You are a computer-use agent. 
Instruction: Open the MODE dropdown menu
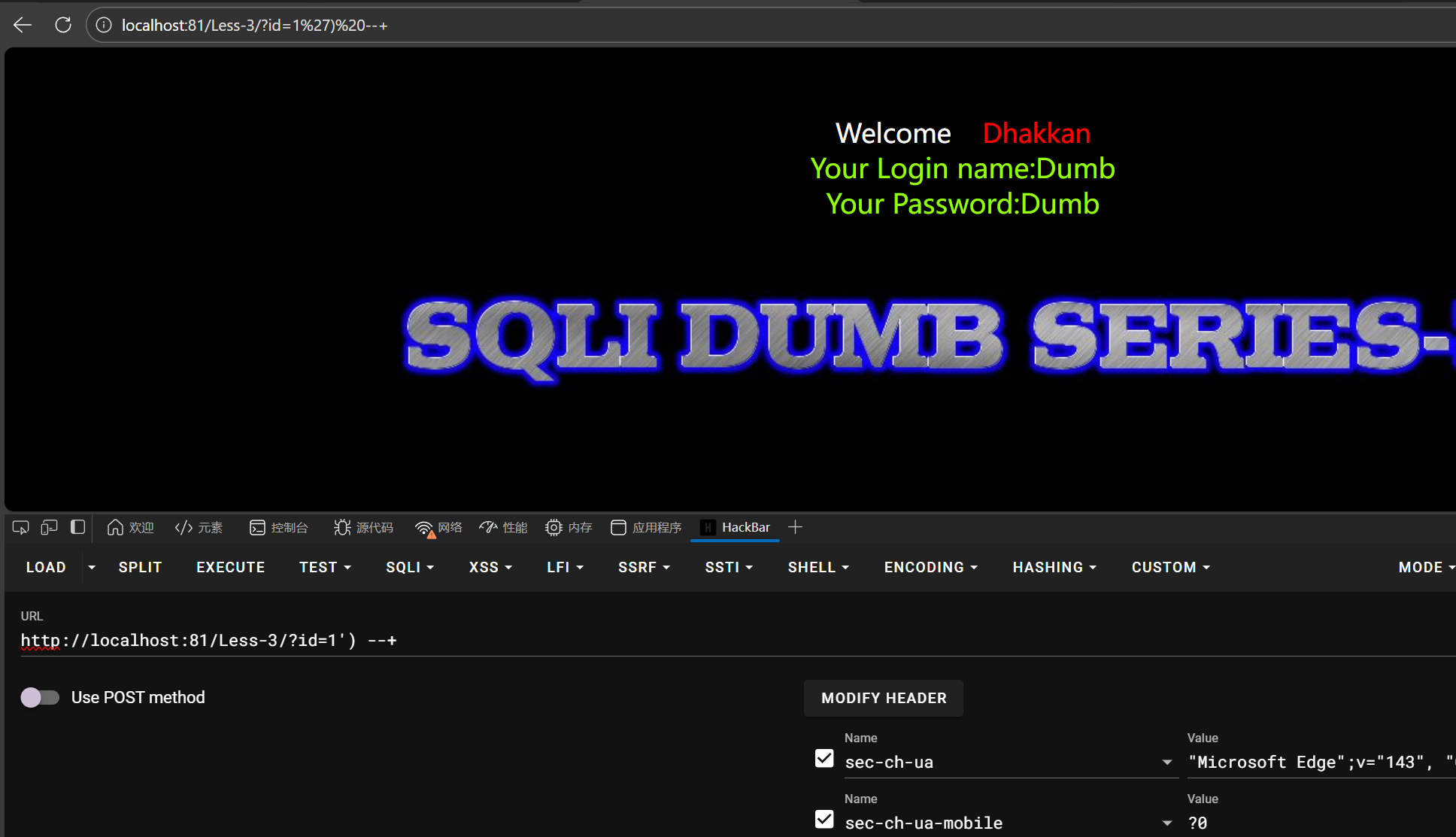(x=1425, y=567)
